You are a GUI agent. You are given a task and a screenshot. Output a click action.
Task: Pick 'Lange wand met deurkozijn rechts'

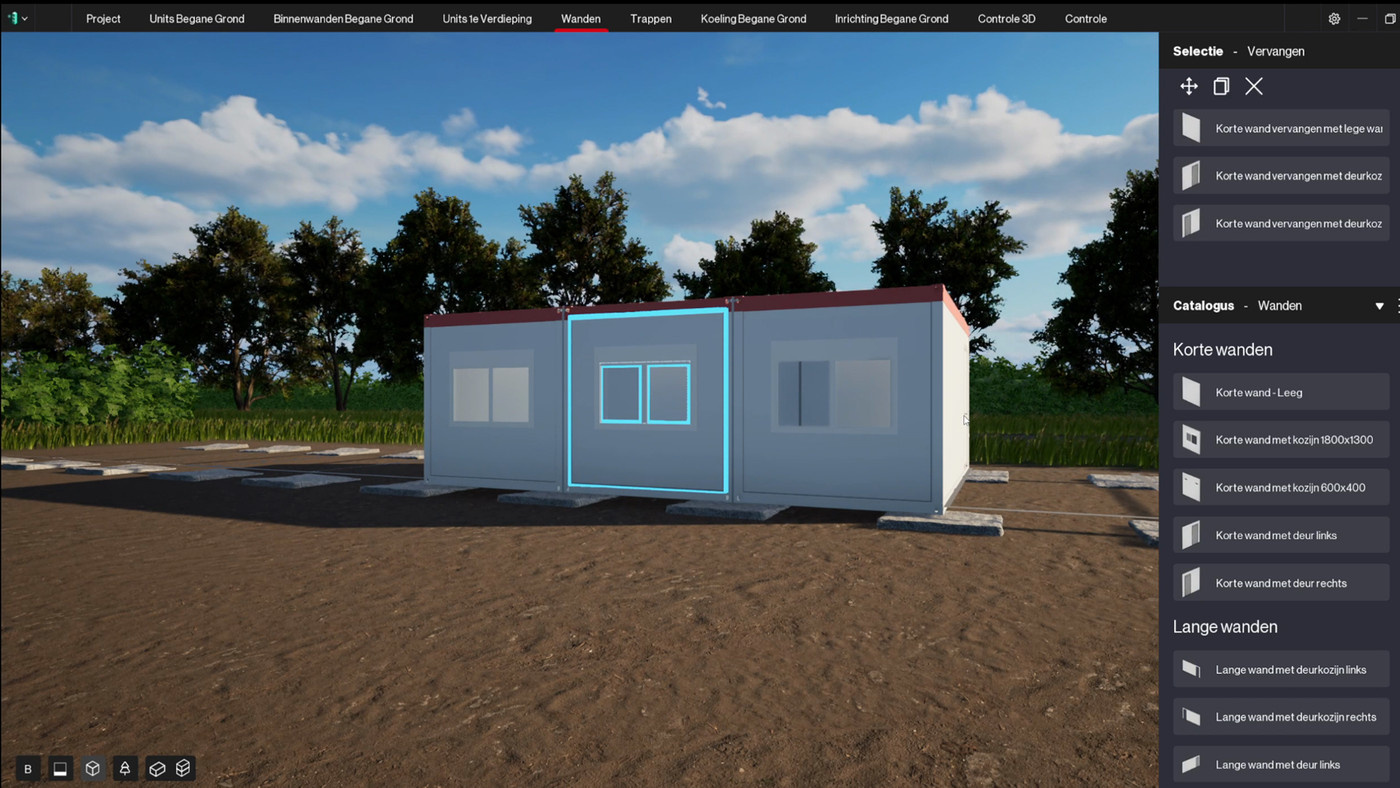[x=1281, y=717]
